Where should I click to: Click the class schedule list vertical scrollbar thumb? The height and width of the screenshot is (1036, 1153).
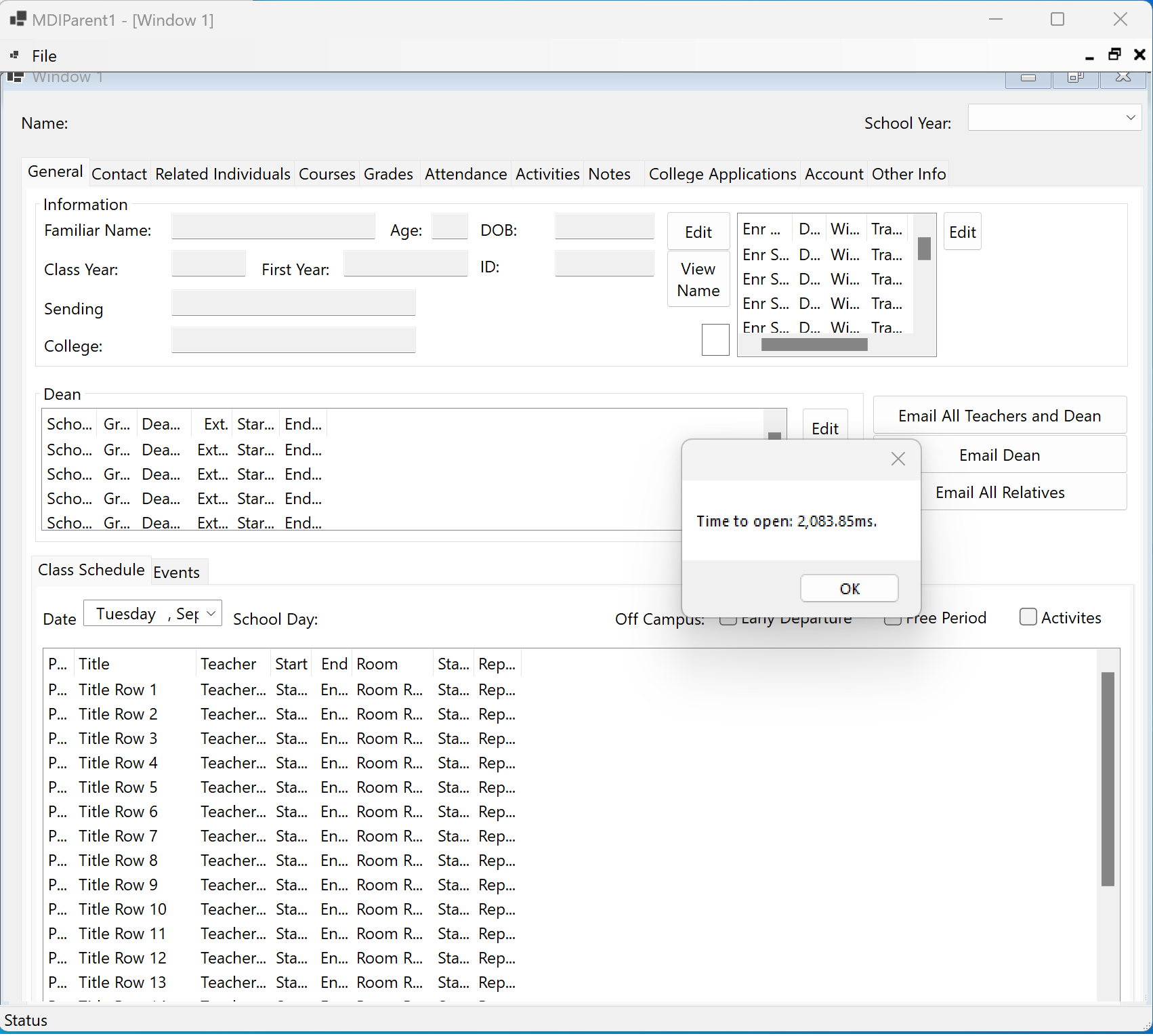(x=1108, y=779)
